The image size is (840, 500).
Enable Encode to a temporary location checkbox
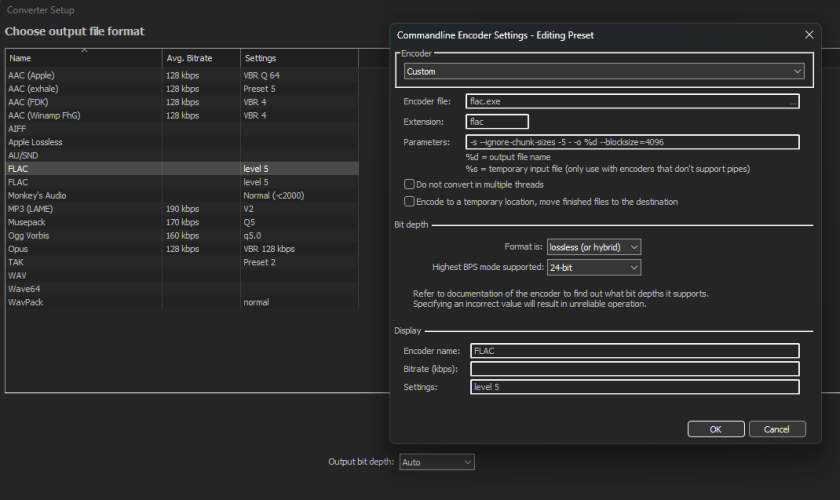click(409, 202)
